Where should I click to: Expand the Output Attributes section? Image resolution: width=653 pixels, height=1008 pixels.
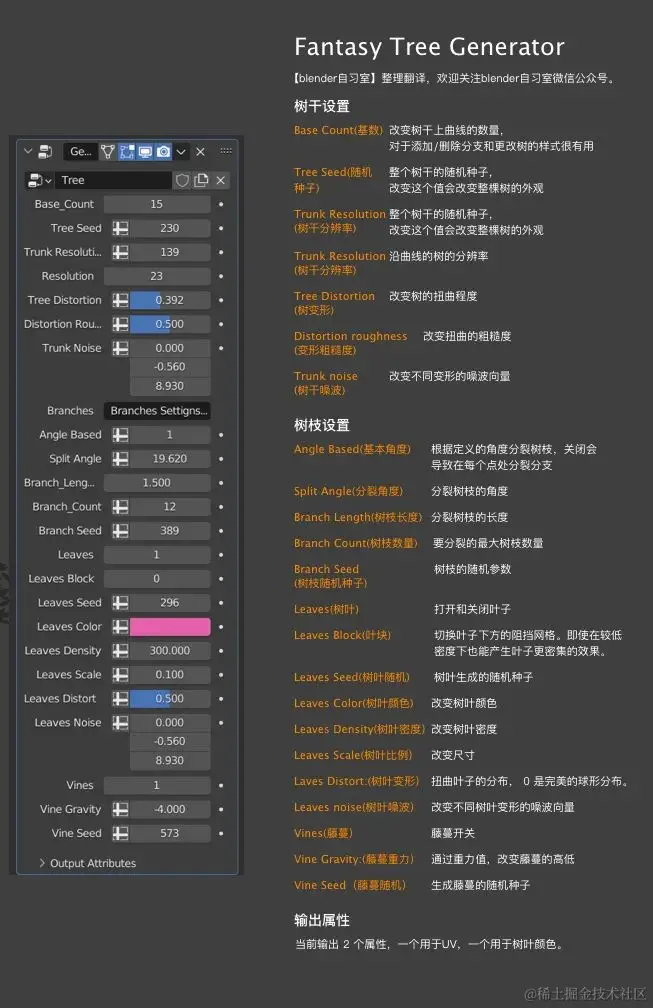[x=87, y=863]
